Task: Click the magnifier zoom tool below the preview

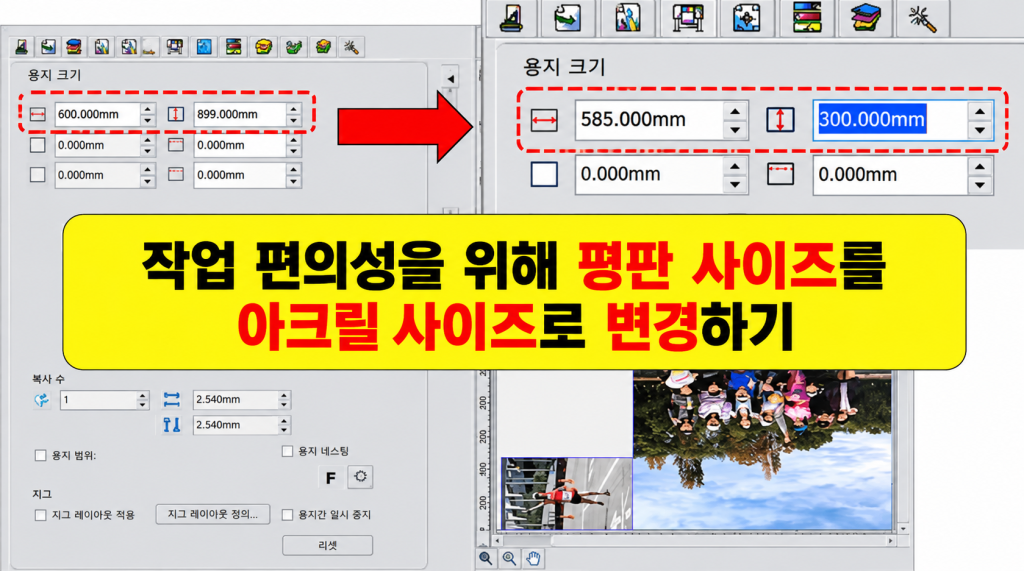Action: pyautogui.click(x=485, y=558)
